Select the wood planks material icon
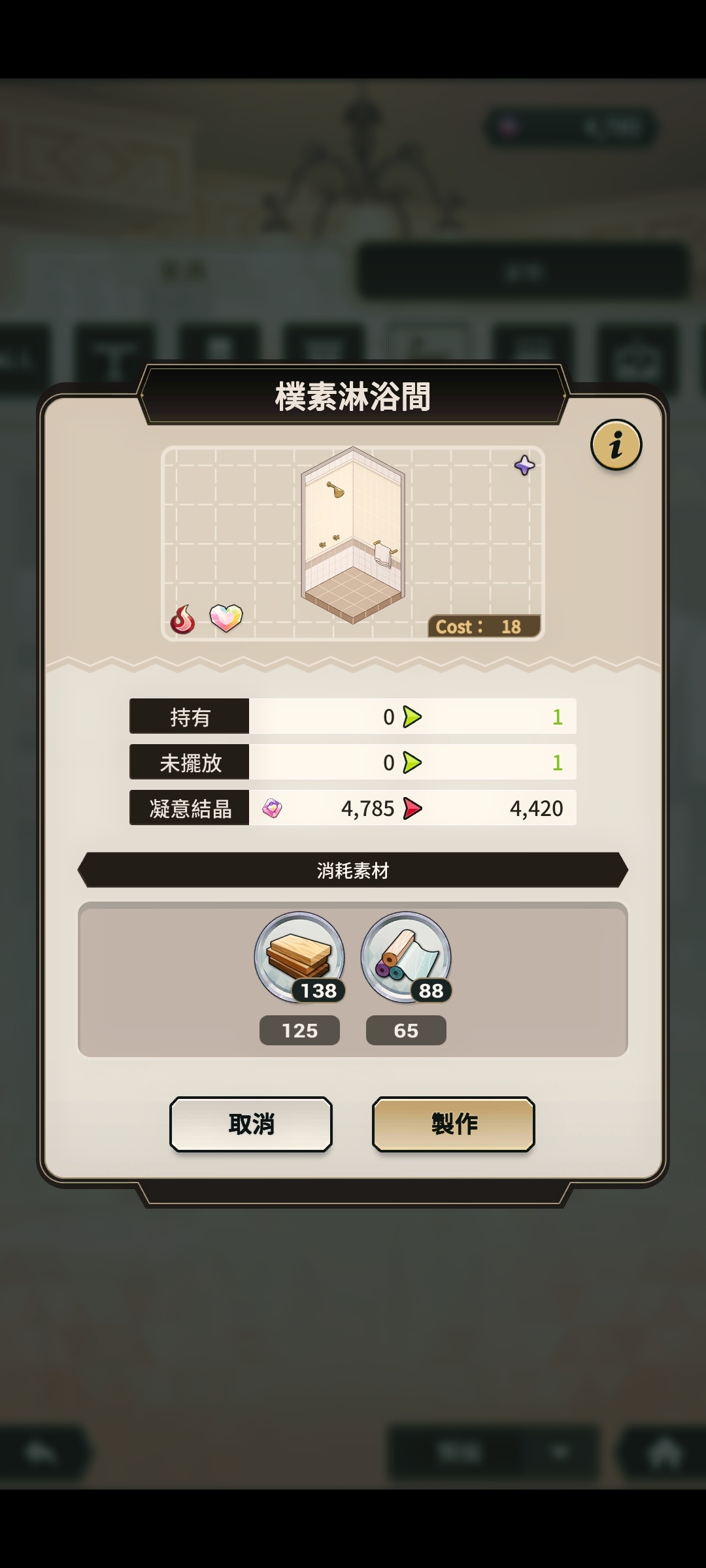Viewport: 706px width, 1568px height. point(299,957)
